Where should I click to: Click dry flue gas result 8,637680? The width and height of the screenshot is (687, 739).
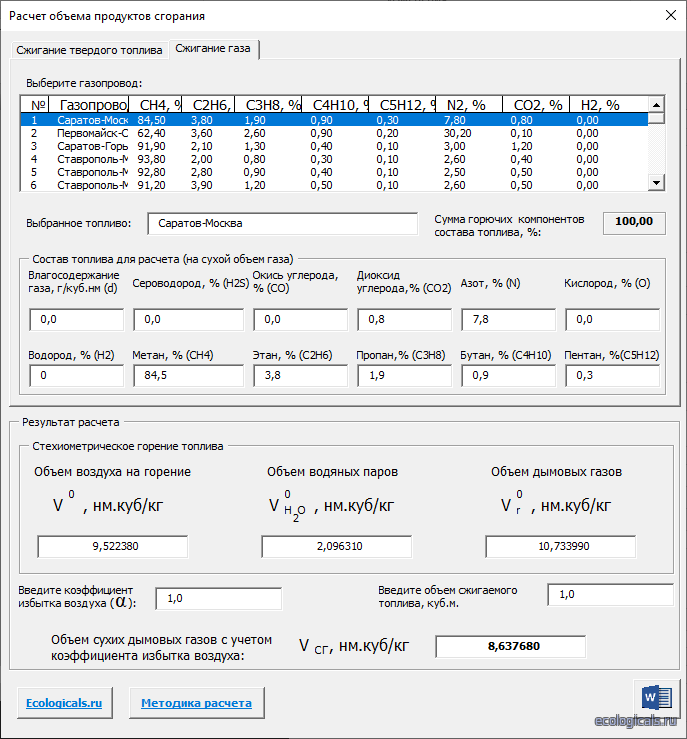tap(511, 646)
